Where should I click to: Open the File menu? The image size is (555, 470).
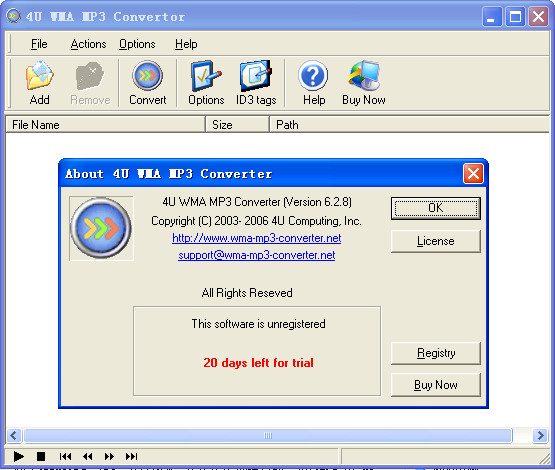click(x=39, y=44)
